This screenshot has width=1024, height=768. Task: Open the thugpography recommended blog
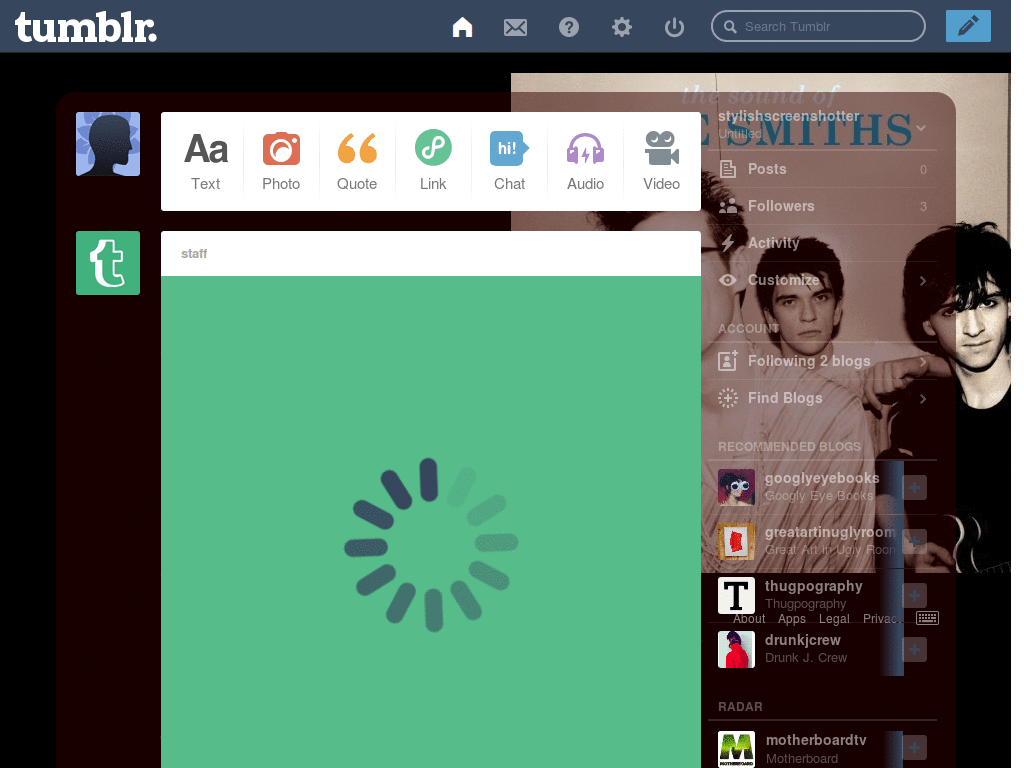tap(813, 586)
